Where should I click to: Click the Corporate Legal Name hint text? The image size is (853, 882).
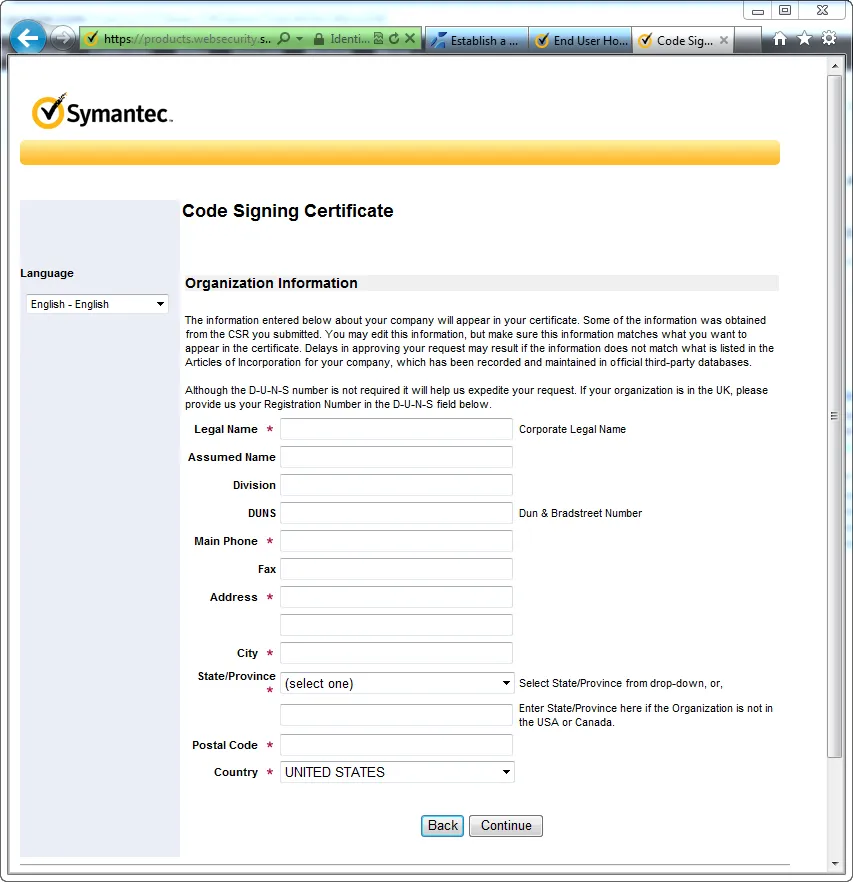tap(572, 429)
